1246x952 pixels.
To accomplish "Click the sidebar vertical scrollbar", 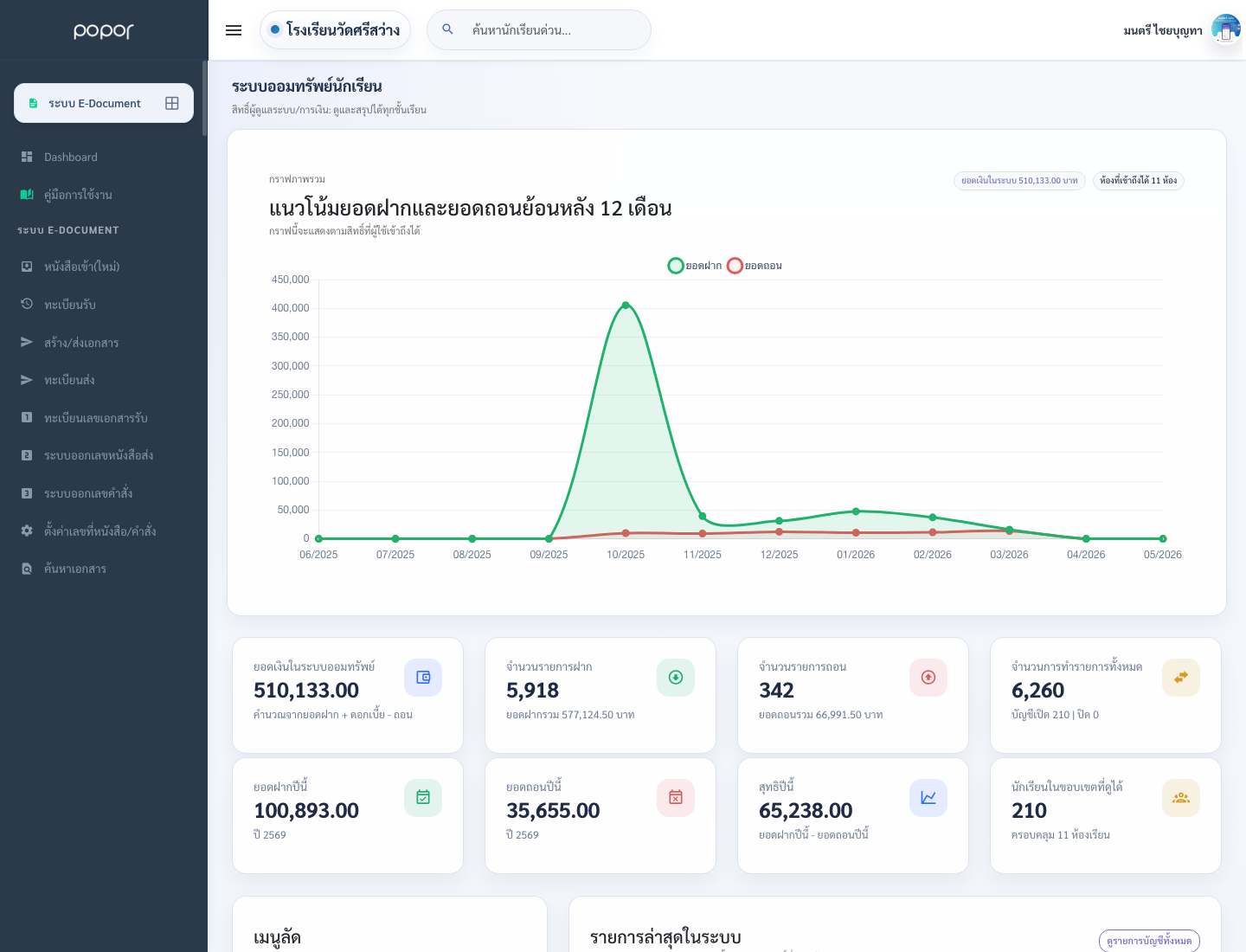I will click(205, 98).
